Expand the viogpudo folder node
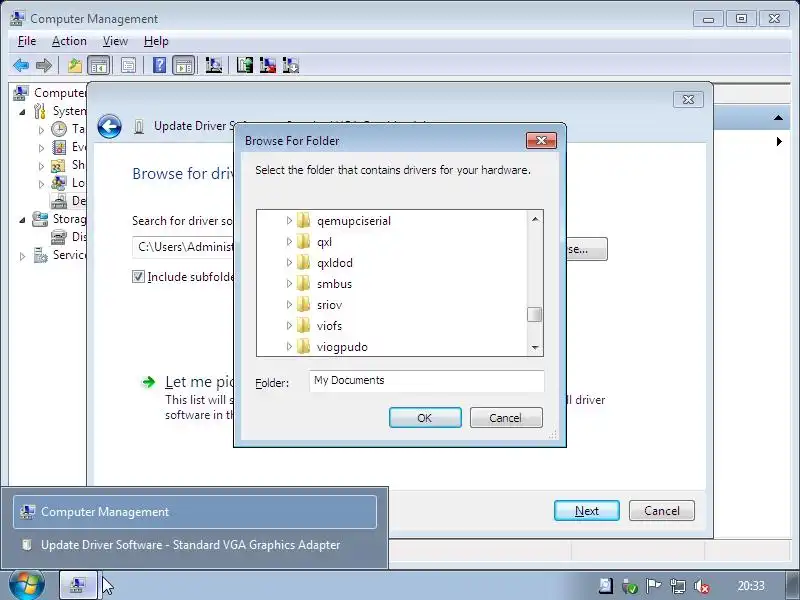The width and height of the screenshot is (800, 600). tap(289, 346)
